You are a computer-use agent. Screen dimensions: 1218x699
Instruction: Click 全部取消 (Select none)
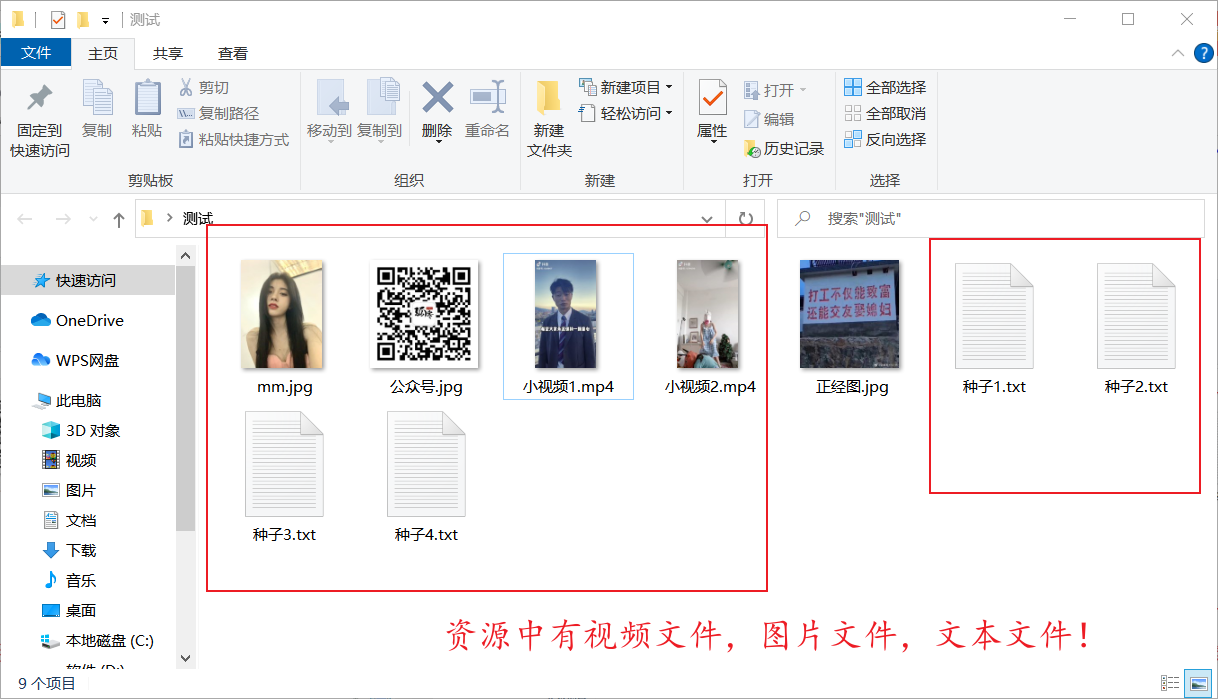tap(885, 114)
